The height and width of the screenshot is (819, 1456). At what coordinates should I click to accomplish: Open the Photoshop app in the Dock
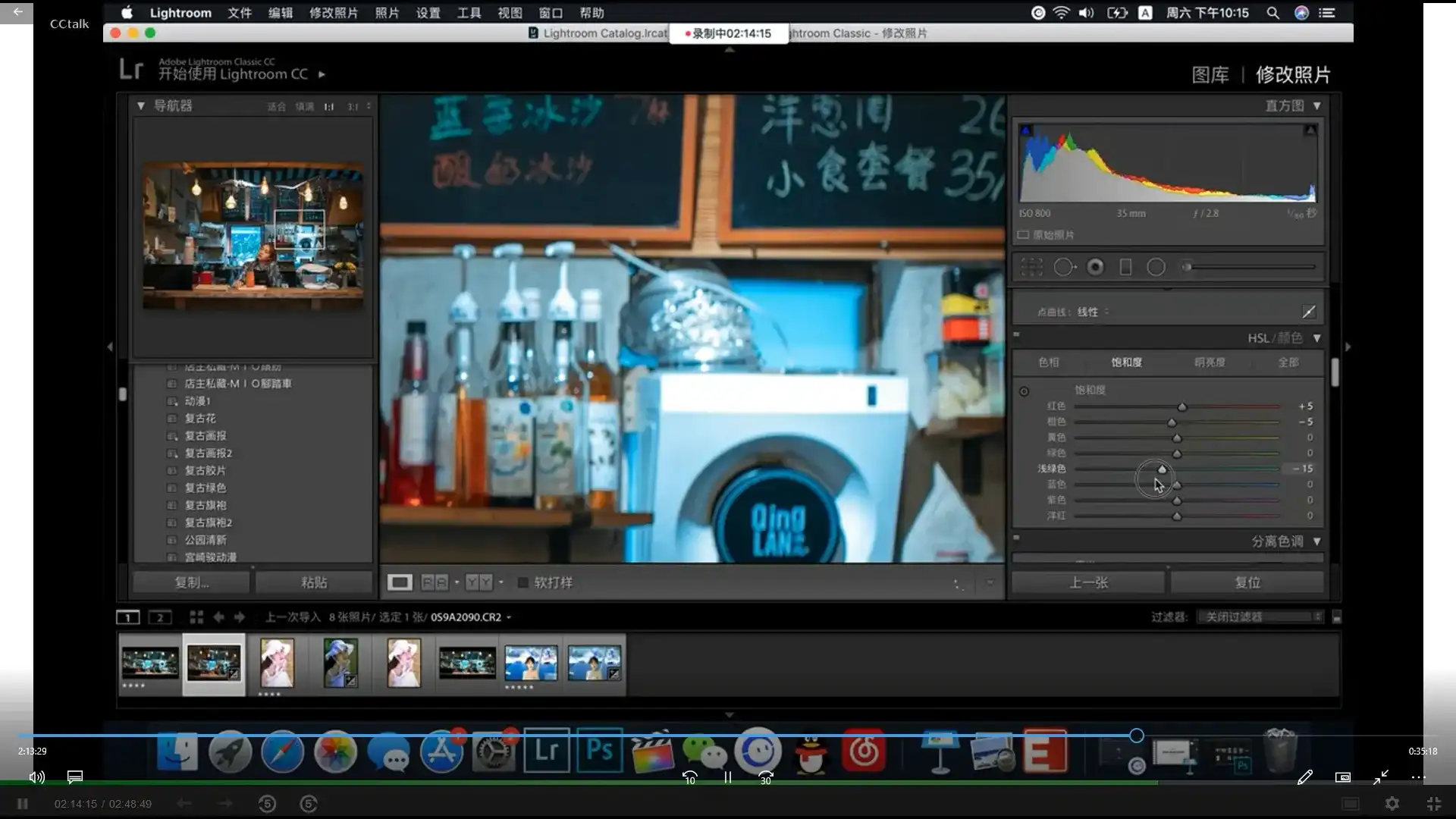tap(599, 751)
